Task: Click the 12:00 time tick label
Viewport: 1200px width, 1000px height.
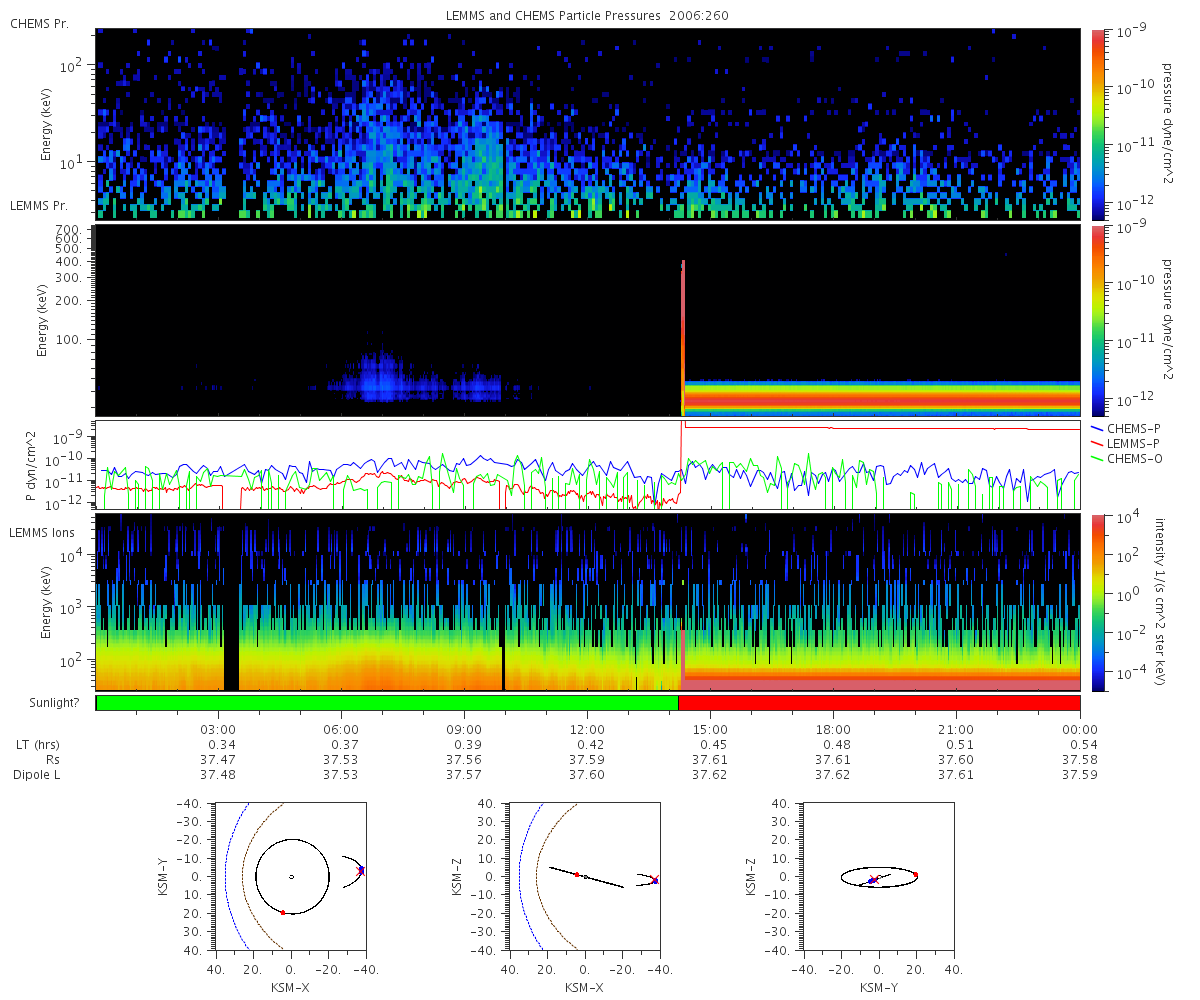Action: 587,728
